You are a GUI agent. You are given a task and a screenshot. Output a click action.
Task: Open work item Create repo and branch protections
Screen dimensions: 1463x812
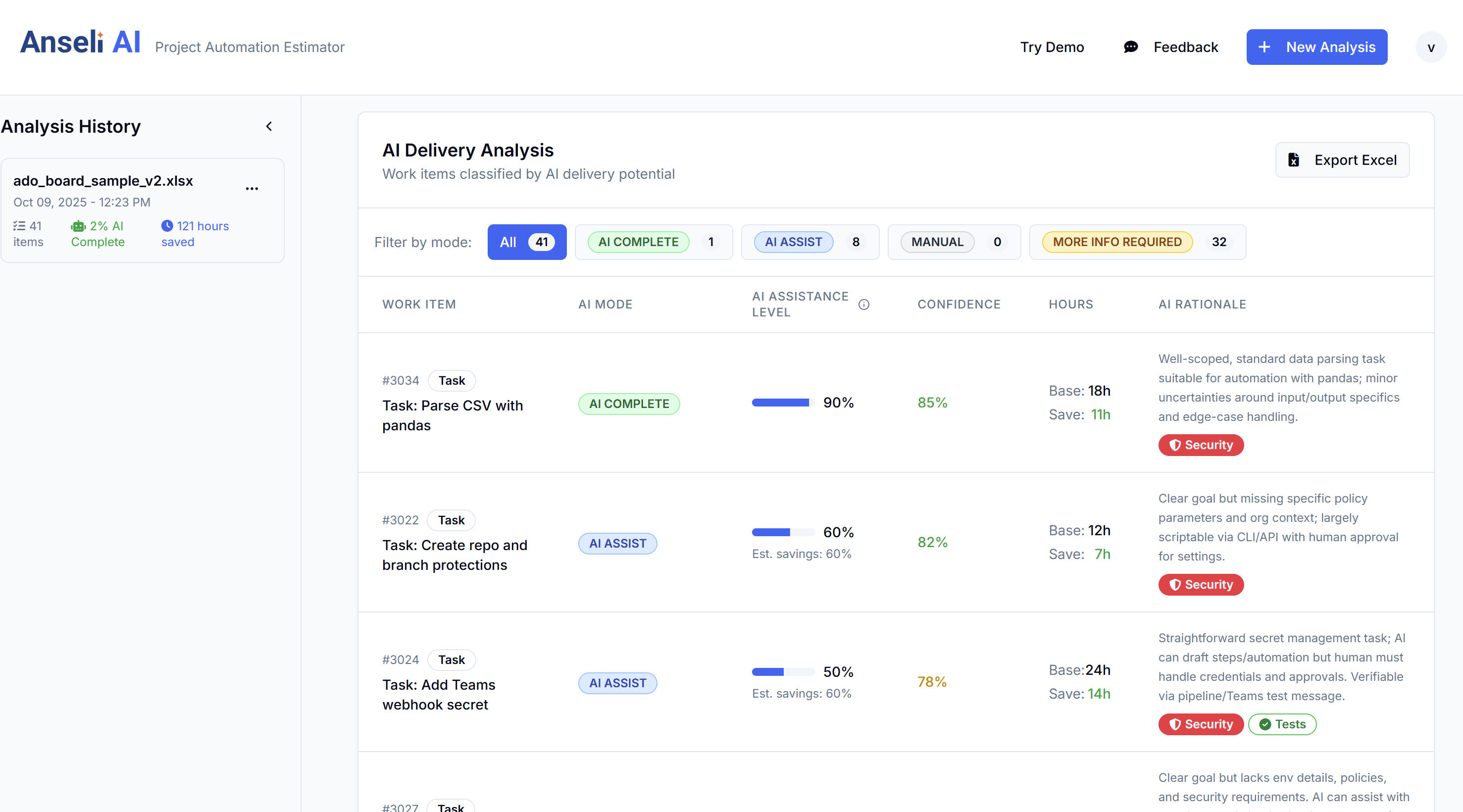[454, 555]
